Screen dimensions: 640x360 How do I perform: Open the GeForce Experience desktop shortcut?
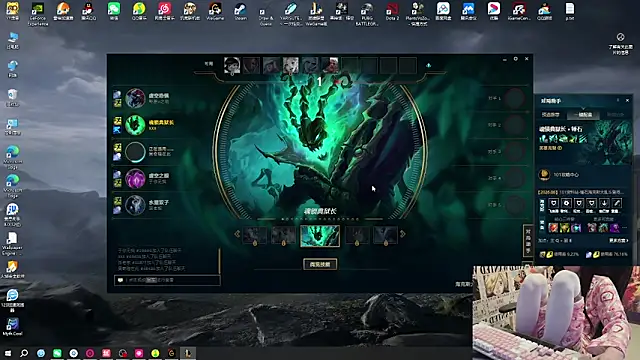(x=38, y=13)
